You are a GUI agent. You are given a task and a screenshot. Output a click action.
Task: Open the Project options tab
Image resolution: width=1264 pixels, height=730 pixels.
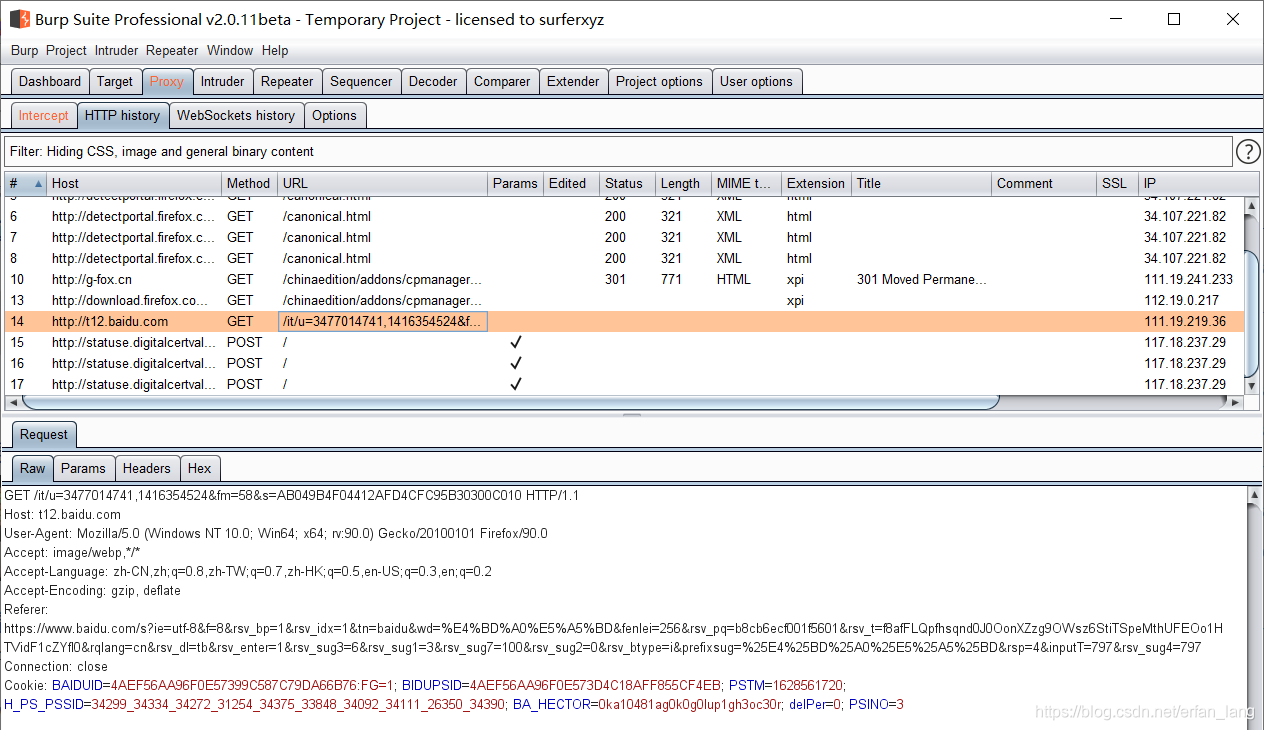659,82
